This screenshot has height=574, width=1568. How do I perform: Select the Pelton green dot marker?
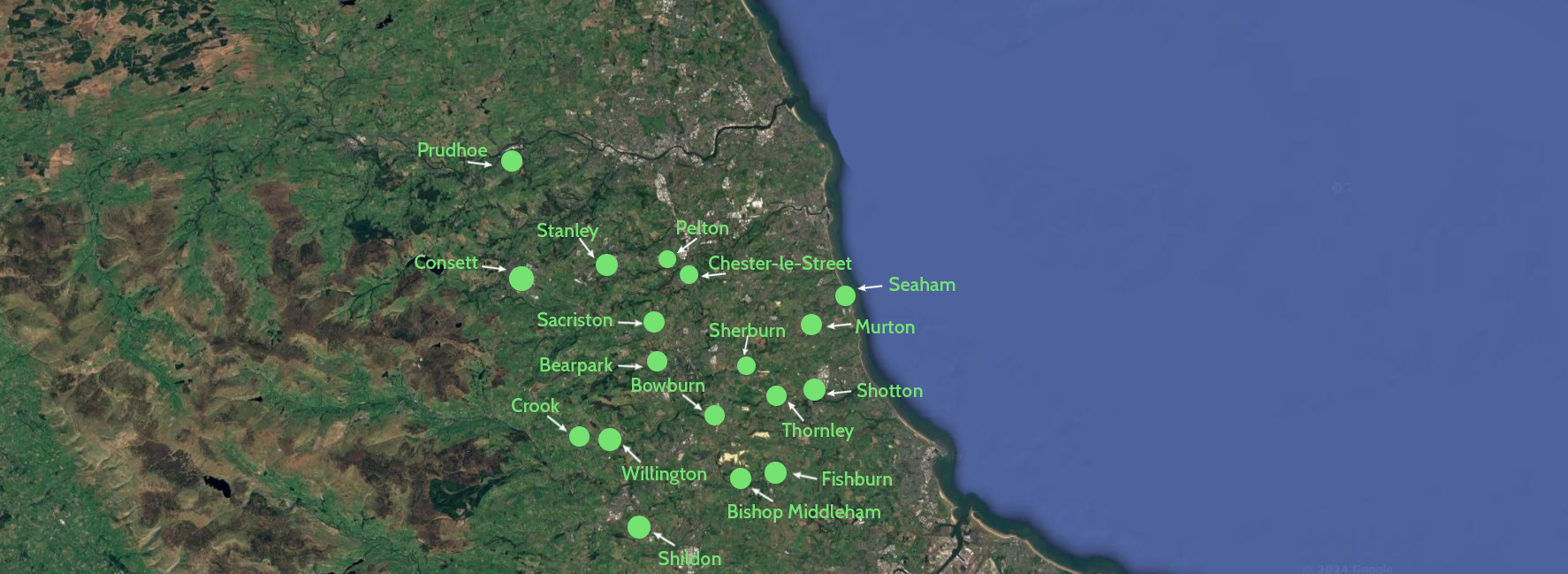pyautogui.click(x=667, y=259)
